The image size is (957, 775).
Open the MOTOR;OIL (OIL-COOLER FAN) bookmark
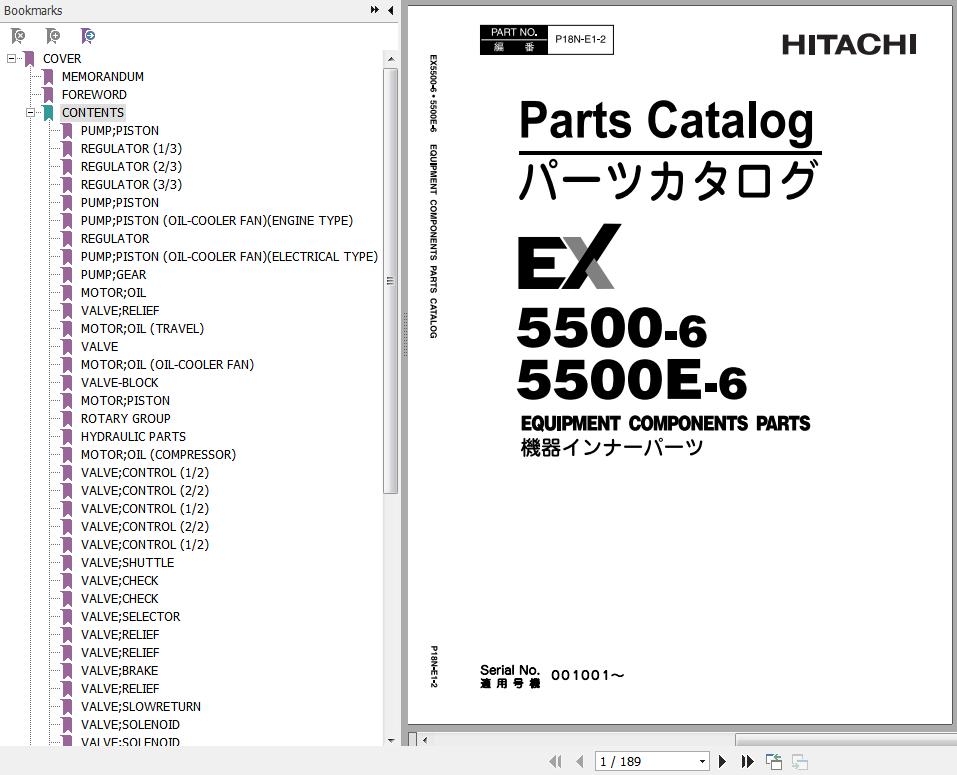[x=167, y=364]
